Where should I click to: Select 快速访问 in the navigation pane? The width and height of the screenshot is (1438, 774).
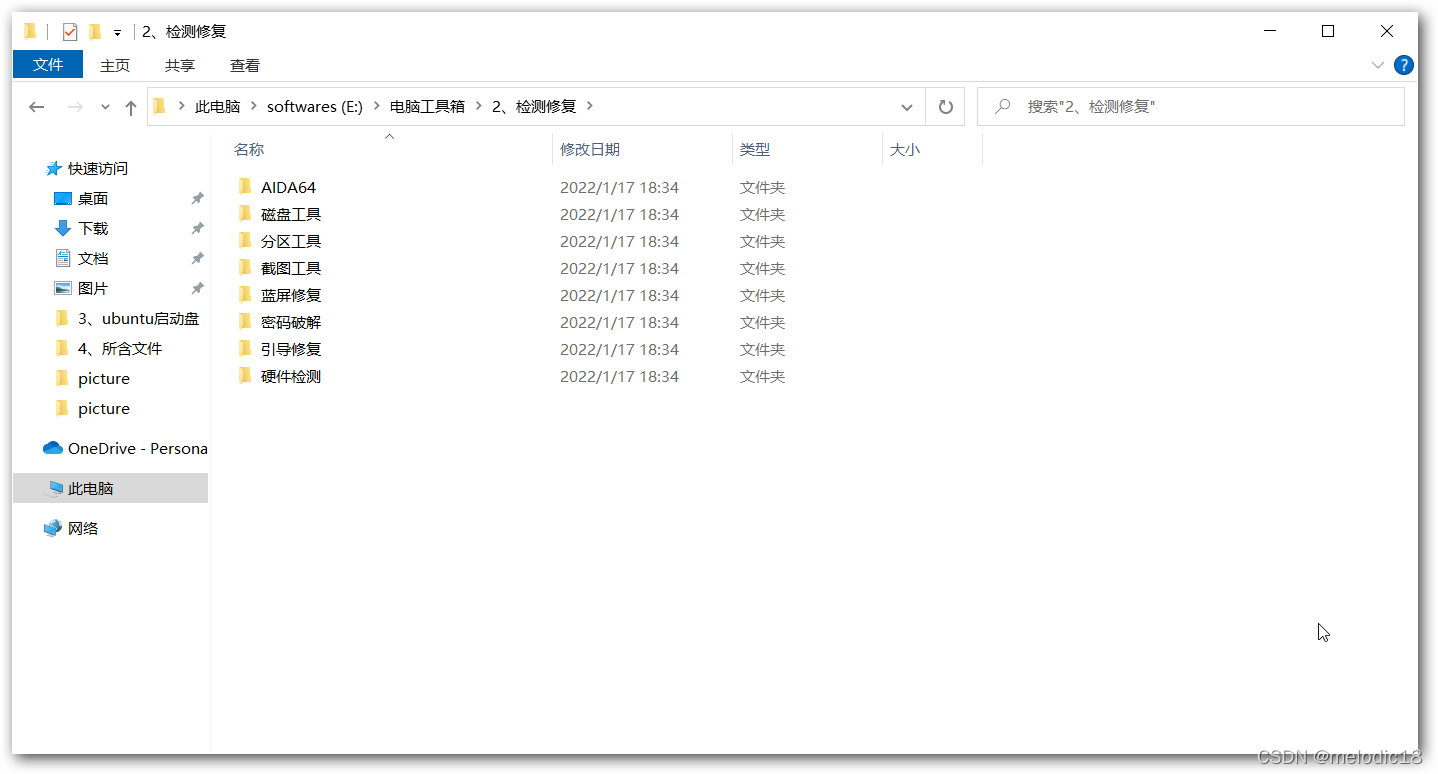pos(98,169)
